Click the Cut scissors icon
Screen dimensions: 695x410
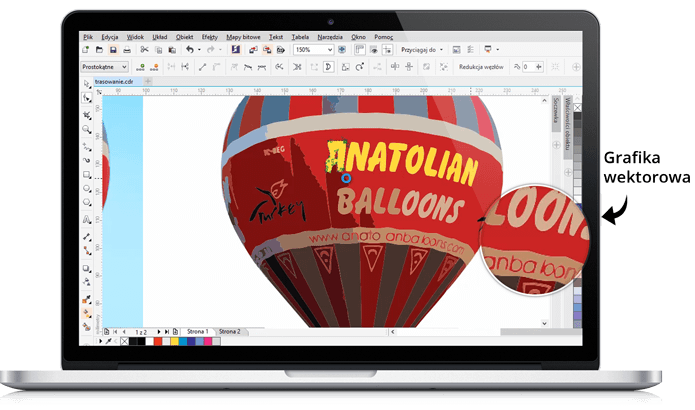tap(144, 49)
